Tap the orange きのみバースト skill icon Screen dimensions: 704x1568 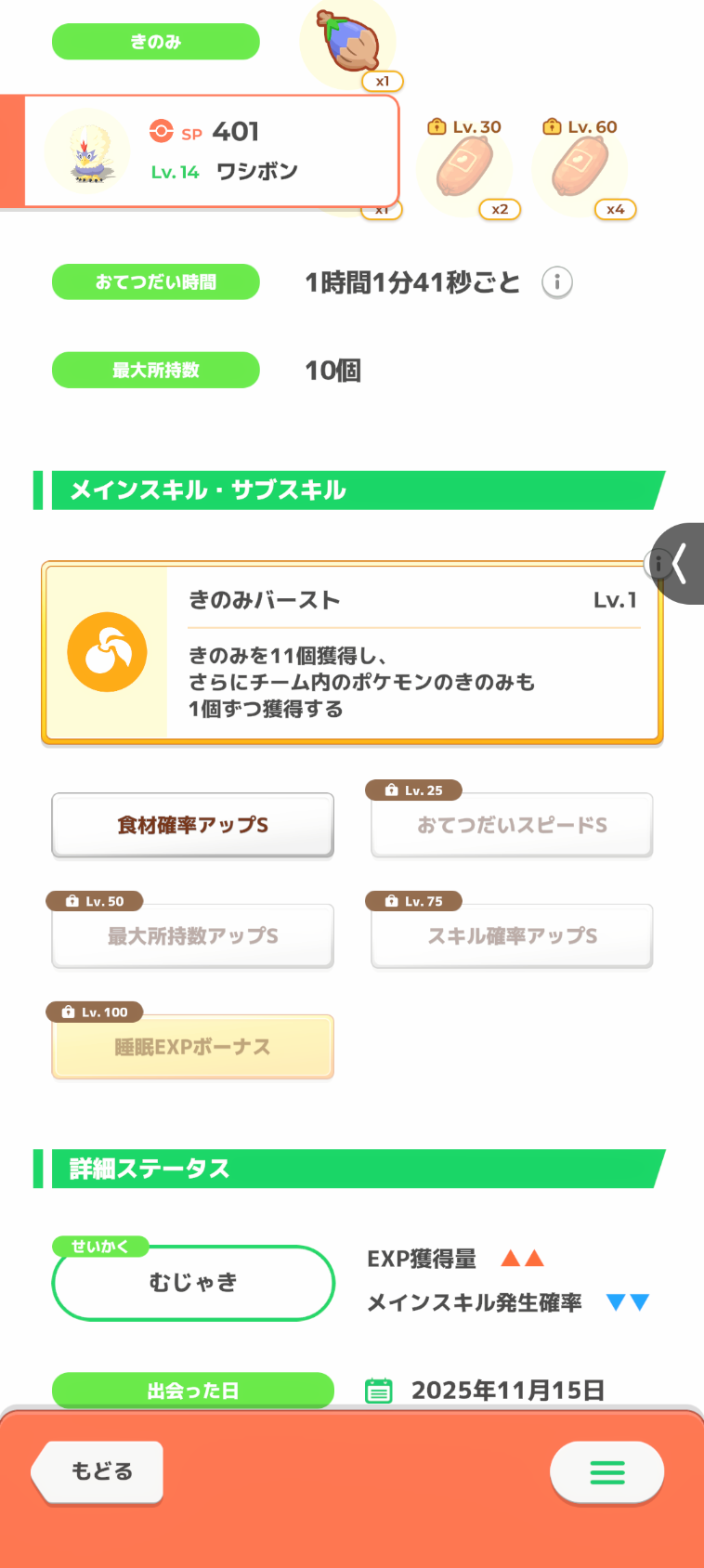click(107, 652)
